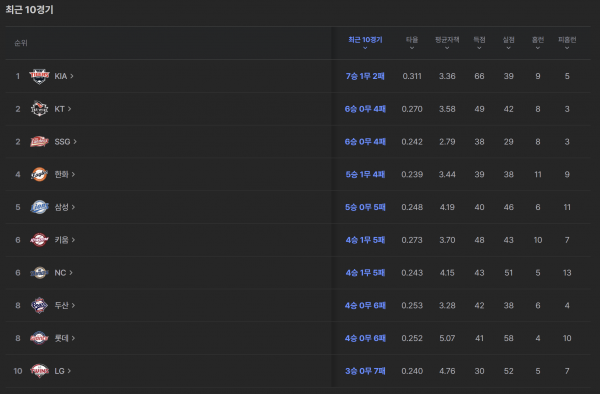Select the 두산 Bears team logo
The width and height of the screenshot is (600, 394).
[39, 306]
